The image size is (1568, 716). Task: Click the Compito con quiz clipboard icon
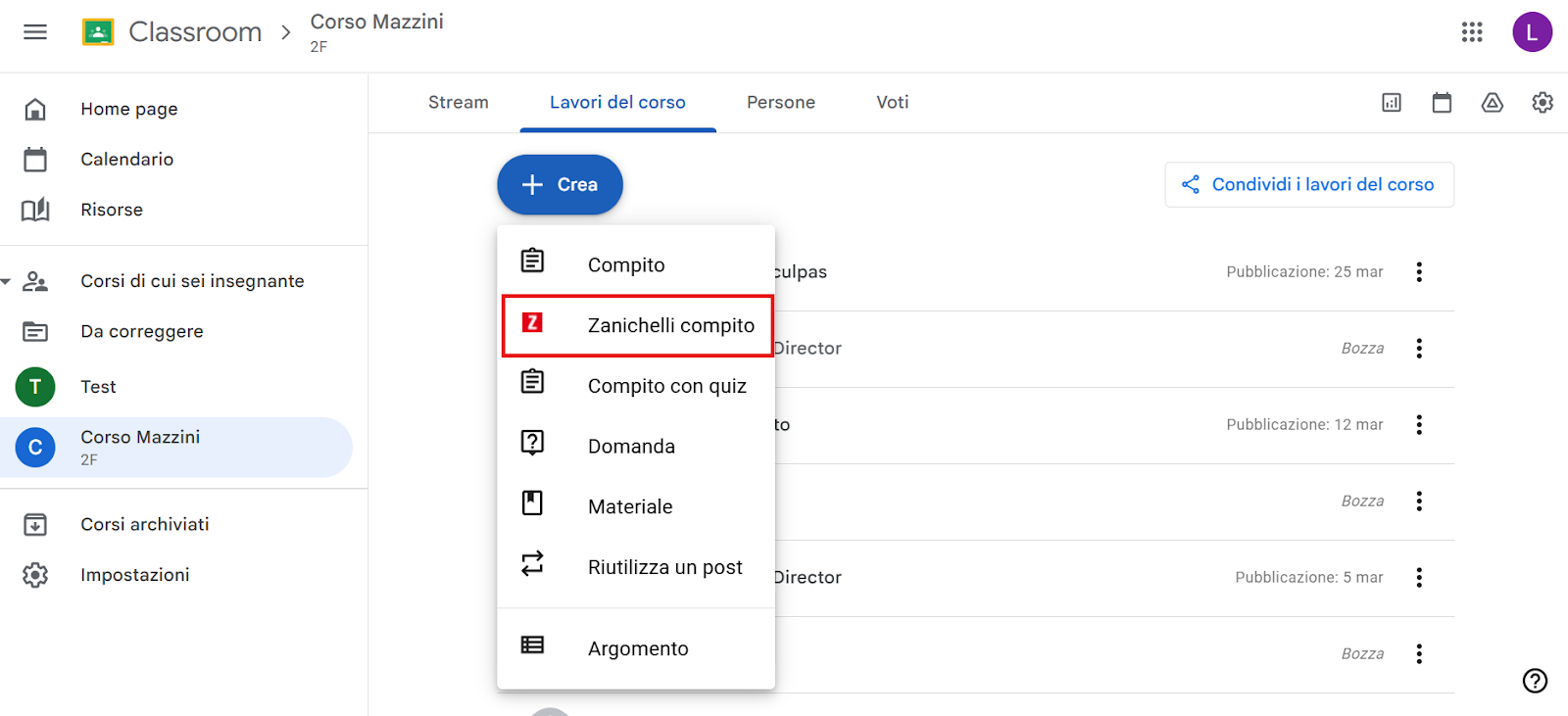pos(532,381)
